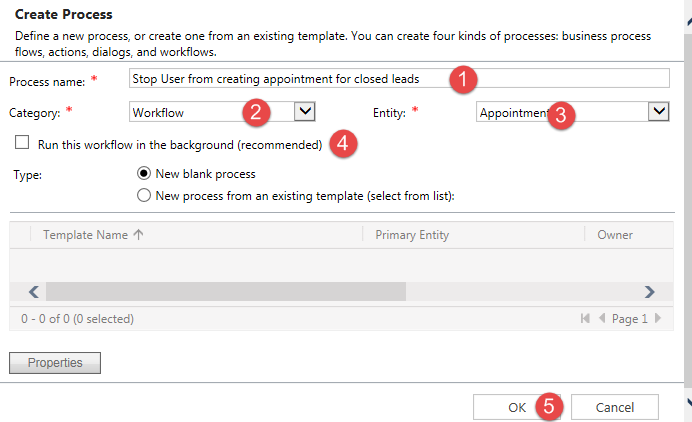692x422 pixels.
Task: Click the next page arrow after Page 1
Action: (657, 319)
